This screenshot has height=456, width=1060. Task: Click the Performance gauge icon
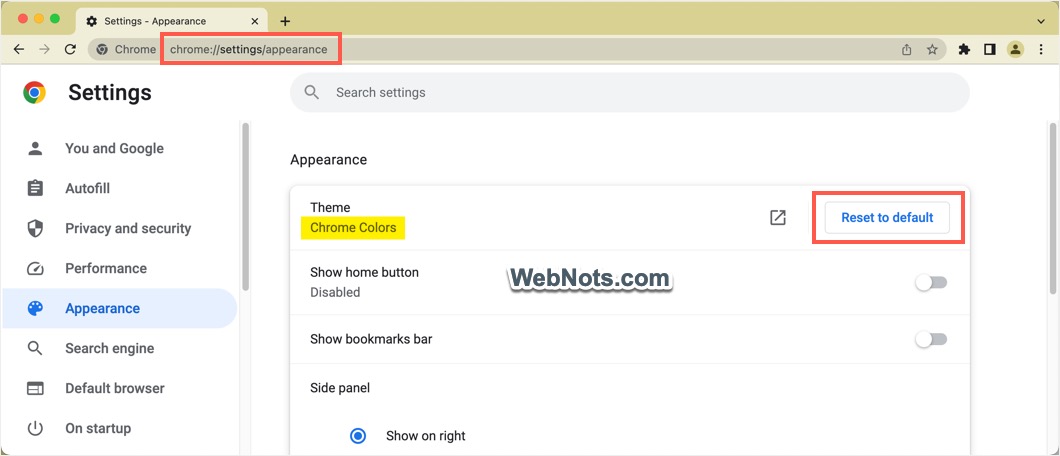[34, 269]
